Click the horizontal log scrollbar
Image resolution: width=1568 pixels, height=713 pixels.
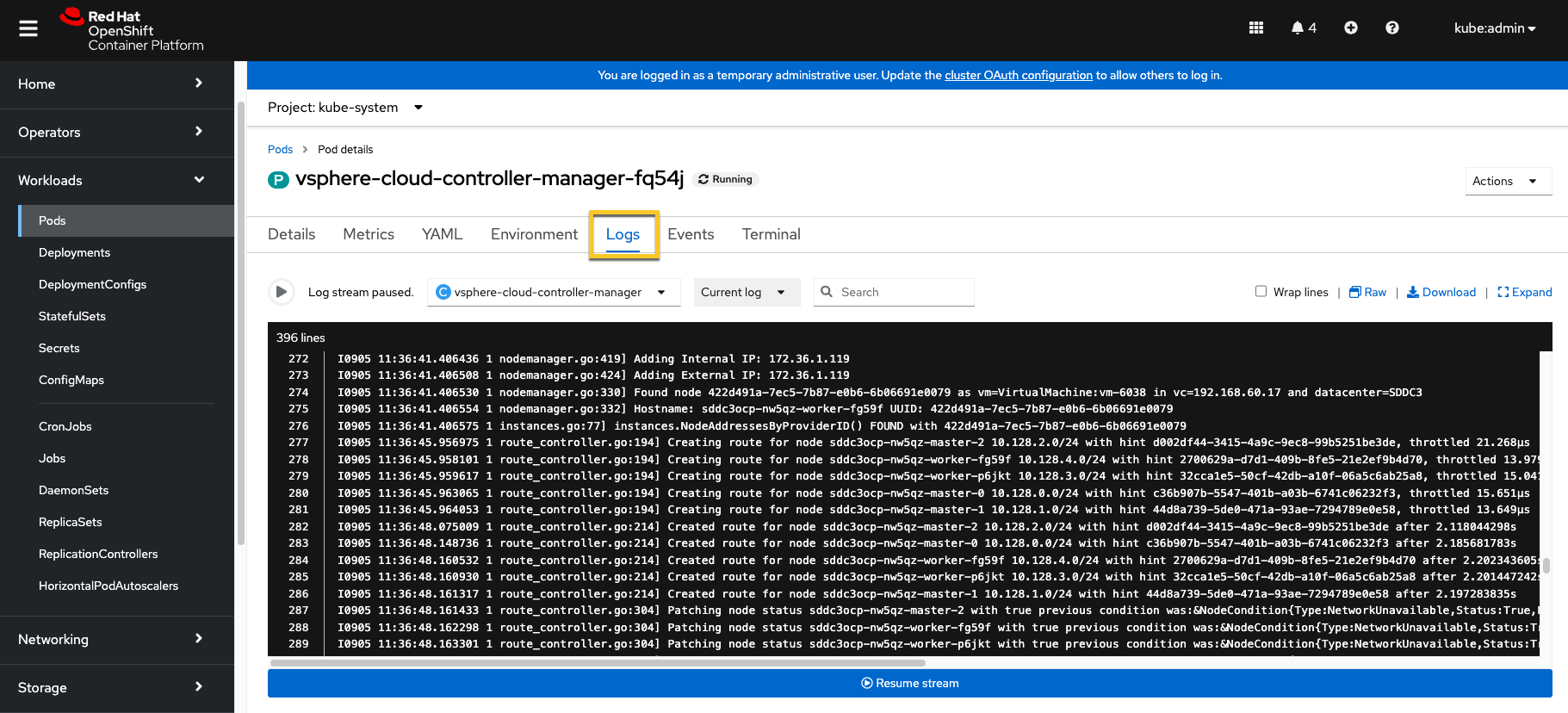pos(598,663)
